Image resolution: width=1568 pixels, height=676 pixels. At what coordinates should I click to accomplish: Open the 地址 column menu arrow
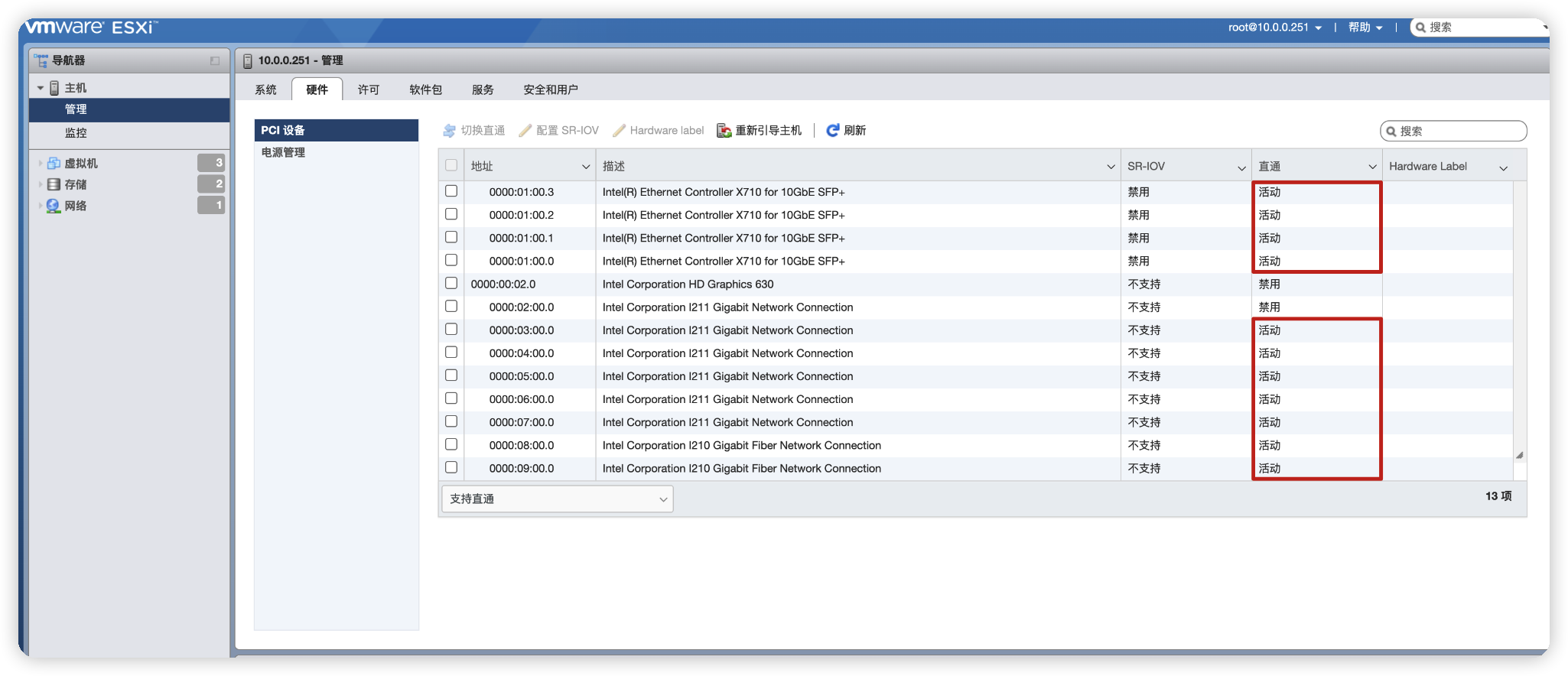[x=586, y=167]
